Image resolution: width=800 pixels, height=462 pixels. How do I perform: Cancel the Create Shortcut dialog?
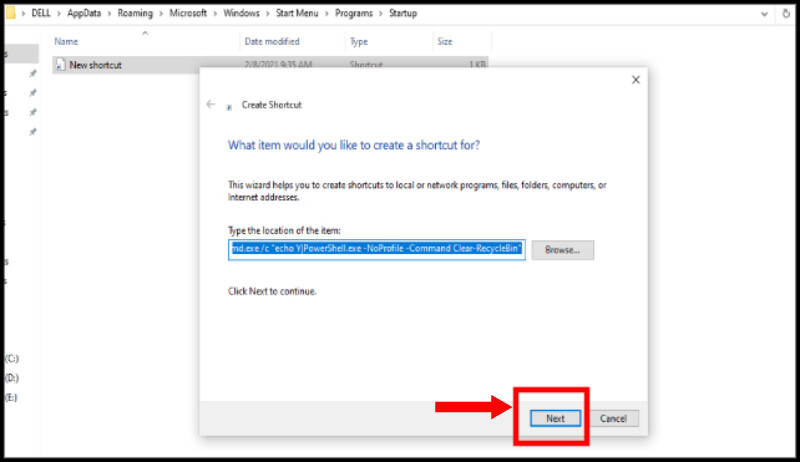(613, 418)
